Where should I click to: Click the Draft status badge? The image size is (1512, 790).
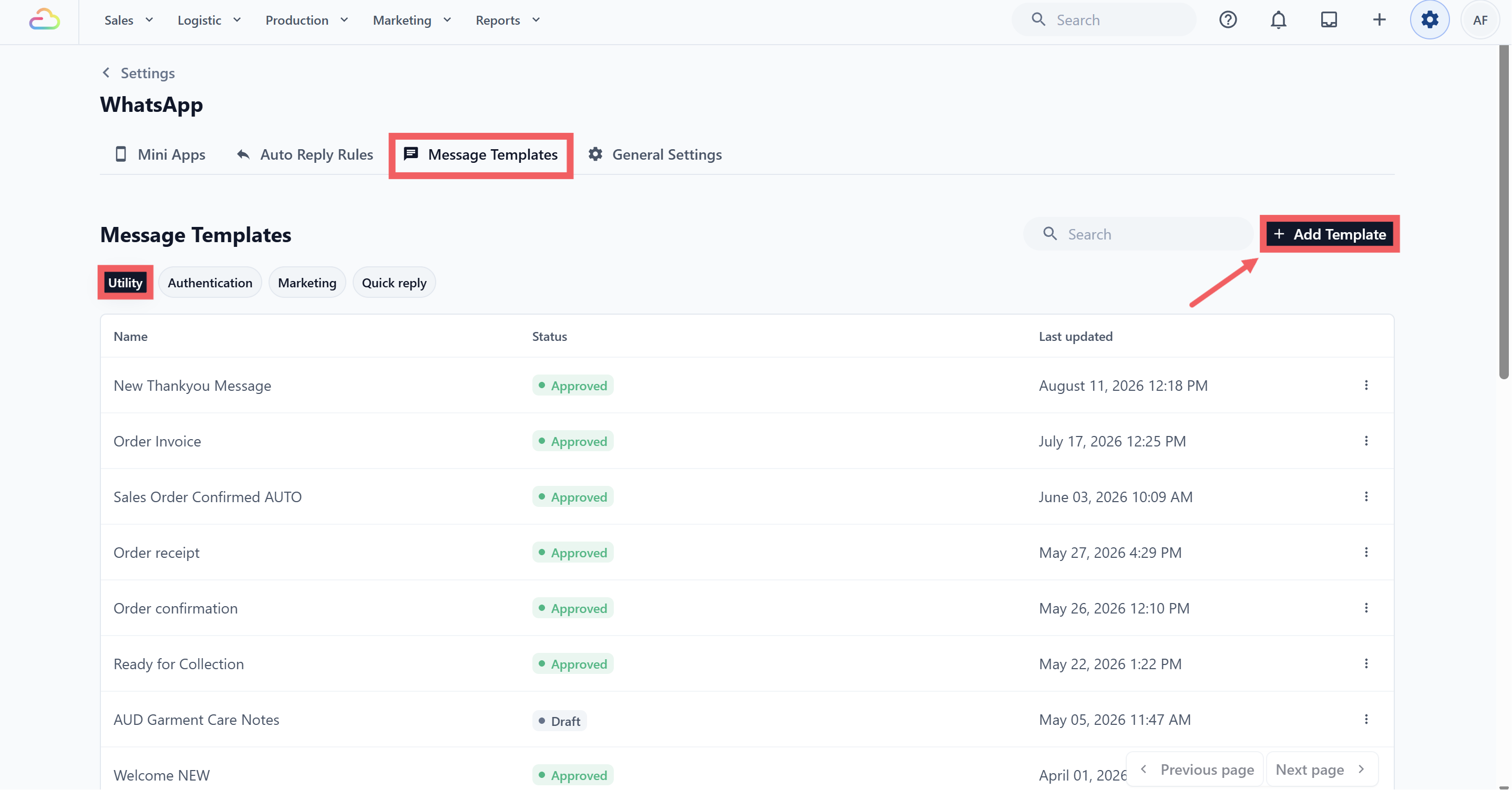[559, 721]
